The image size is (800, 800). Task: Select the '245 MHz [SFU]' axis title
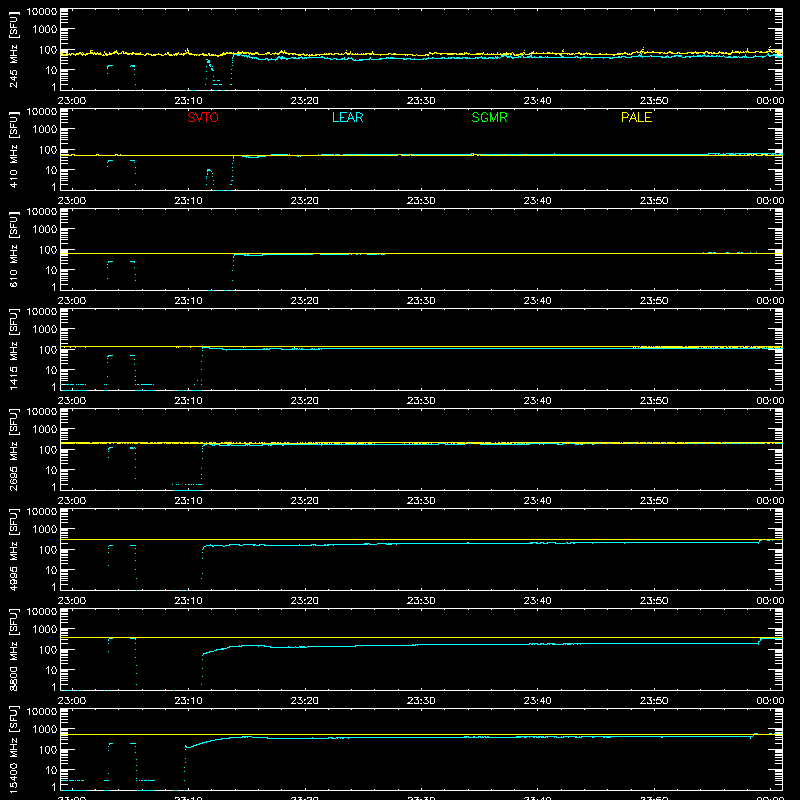click(13, 51)
